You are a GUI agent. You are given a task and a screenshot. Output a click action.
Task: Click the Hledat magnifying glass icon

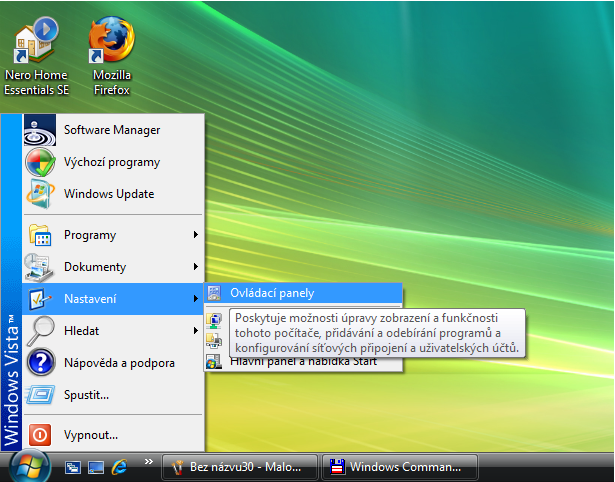(40, 331)
